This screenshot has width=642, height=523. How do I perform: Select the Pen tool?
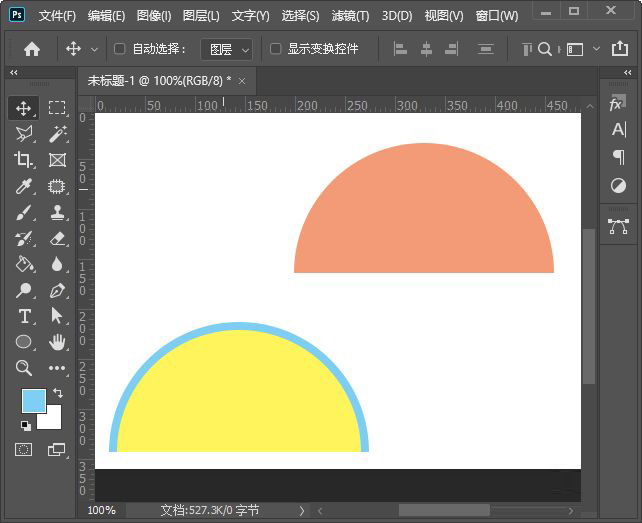coord(57,290)
